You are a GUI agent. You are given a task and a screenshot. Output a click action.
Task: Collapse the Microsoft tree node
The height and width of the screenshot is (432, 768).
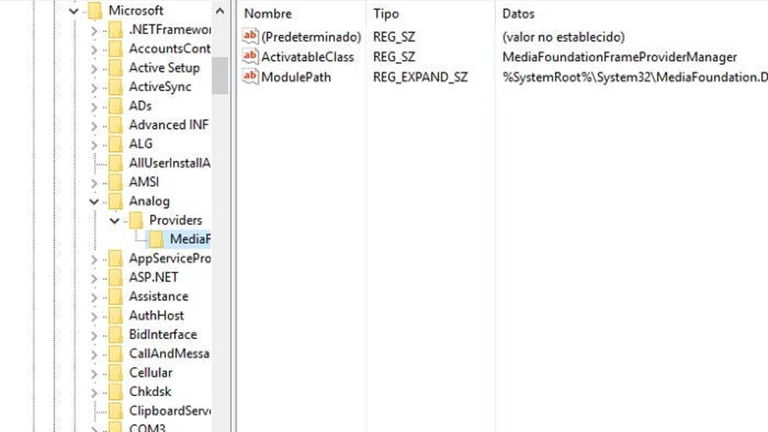[74, 11]
